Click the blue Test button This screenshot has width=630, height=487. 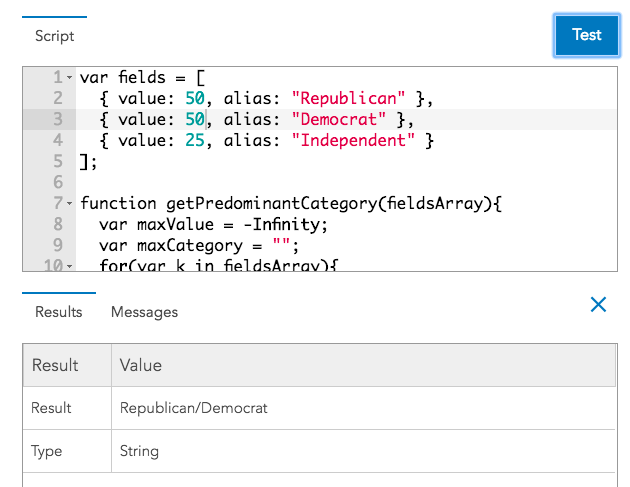click(x=587, y=35)
